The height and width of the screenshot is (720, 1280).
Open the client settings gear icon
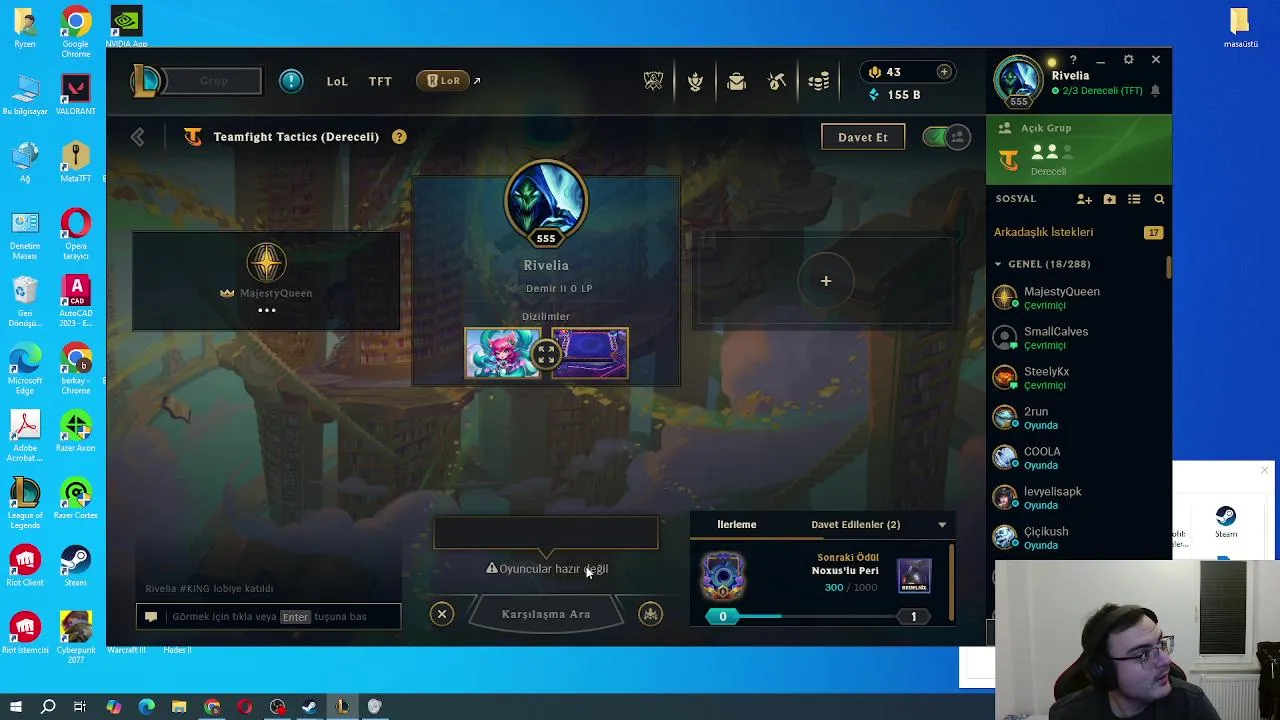coord(1128,60)
